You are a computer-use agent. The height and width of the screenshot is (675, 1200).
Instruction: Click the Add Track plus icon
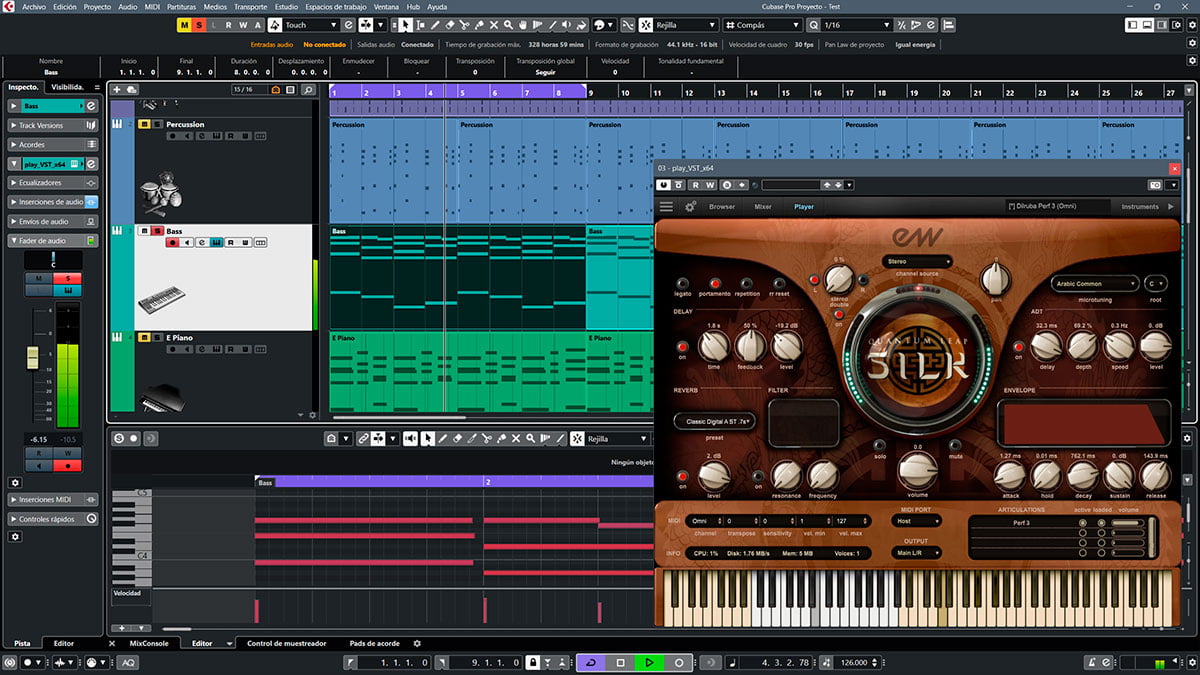(x=117, y=89)
